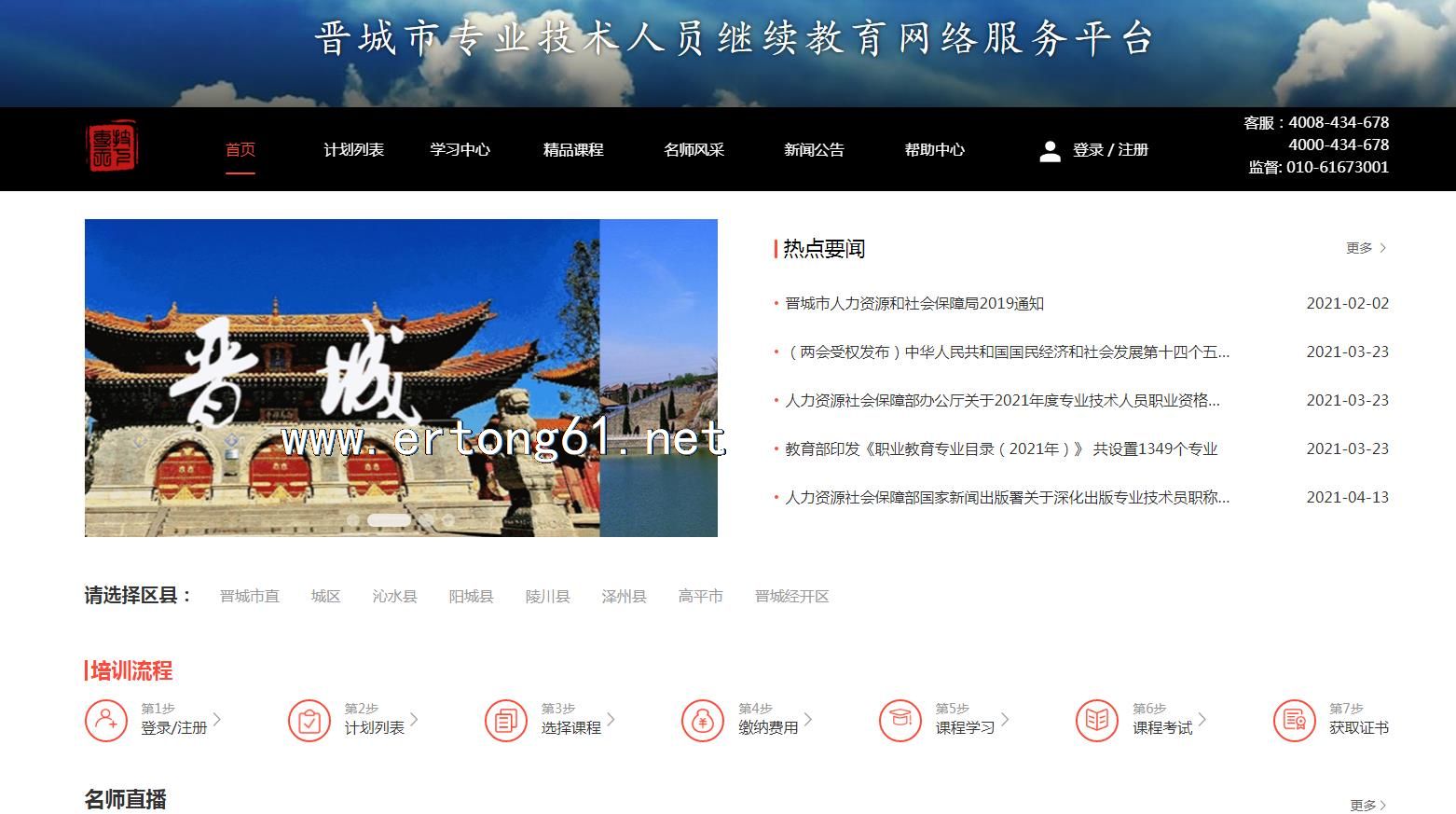Open the 计划列表 navigation menu item
Viewport: 1456px width, 814px height.
point(353,150)
